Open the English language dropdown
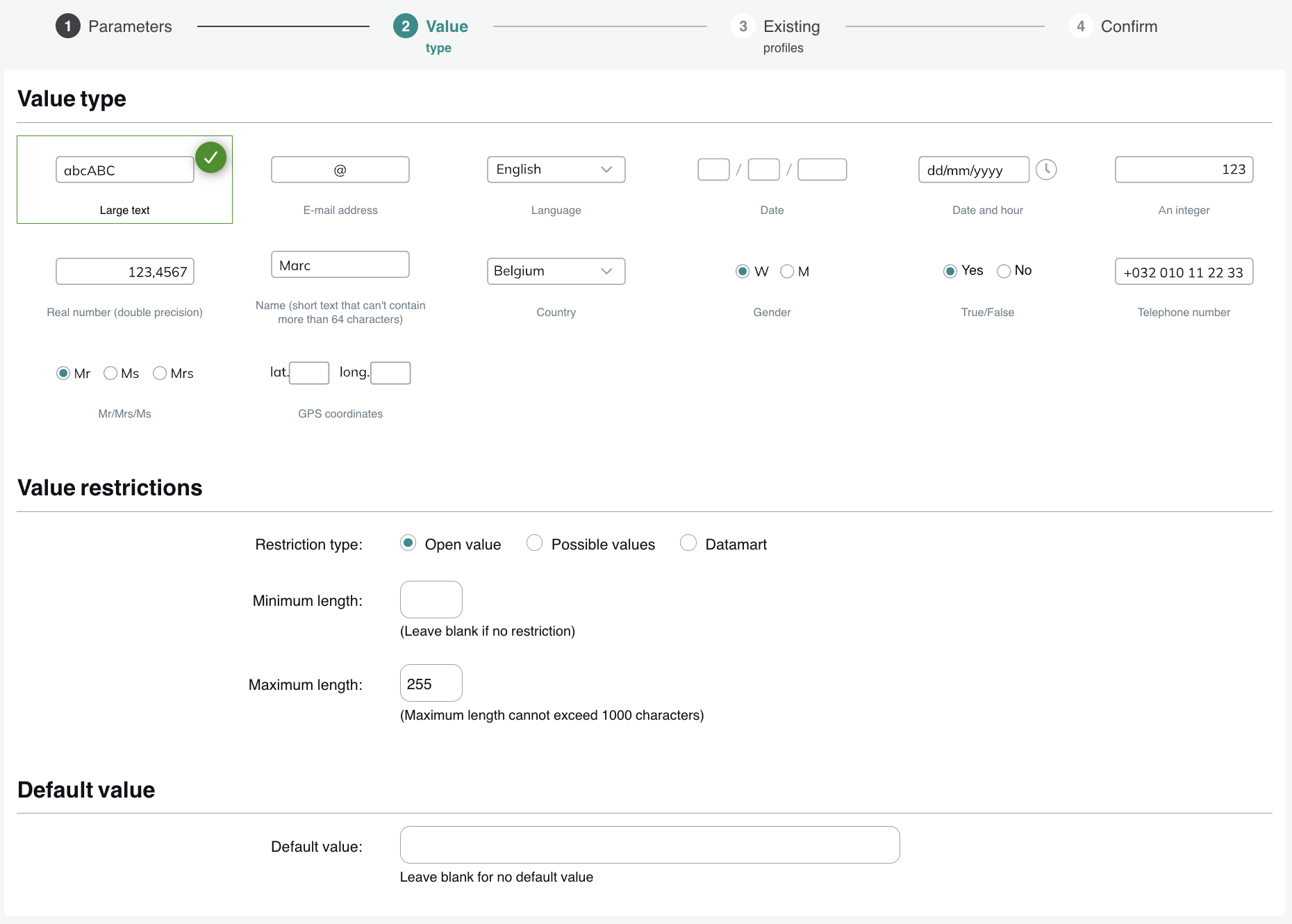1292x924 pixels. [556, 170]
